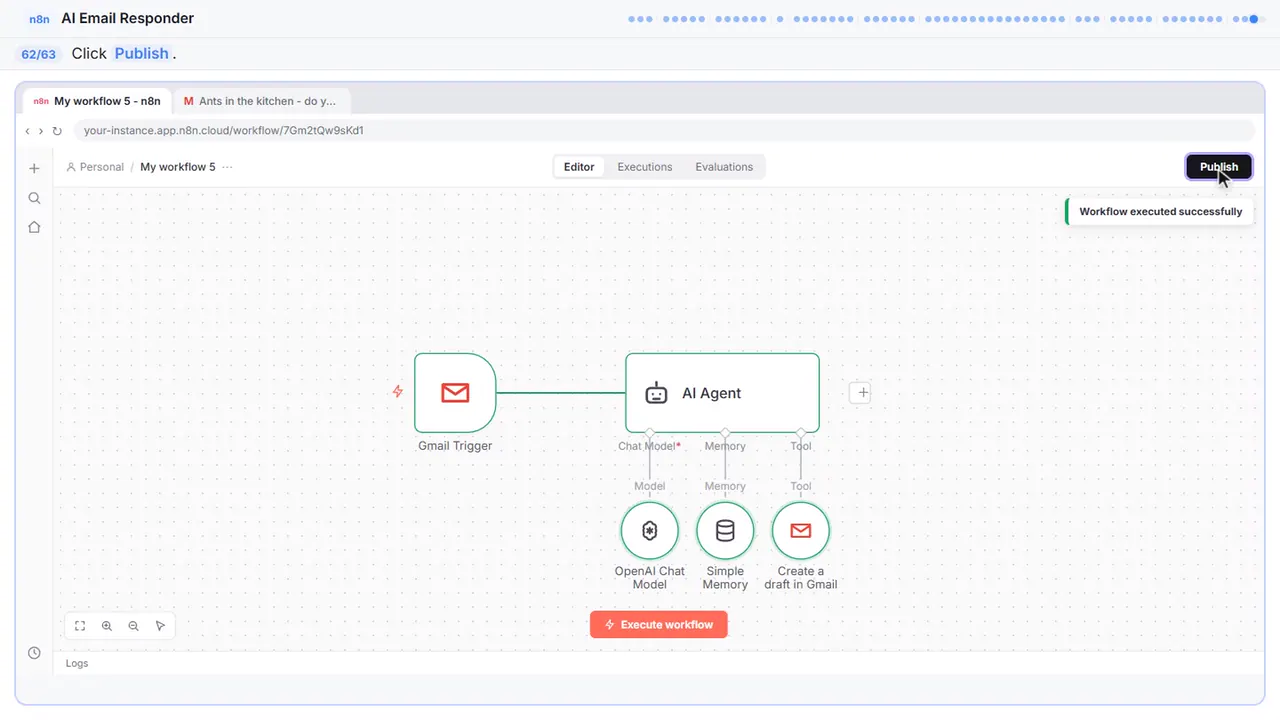
Task: Expand the Logs panel
Action: coord(77,663)
